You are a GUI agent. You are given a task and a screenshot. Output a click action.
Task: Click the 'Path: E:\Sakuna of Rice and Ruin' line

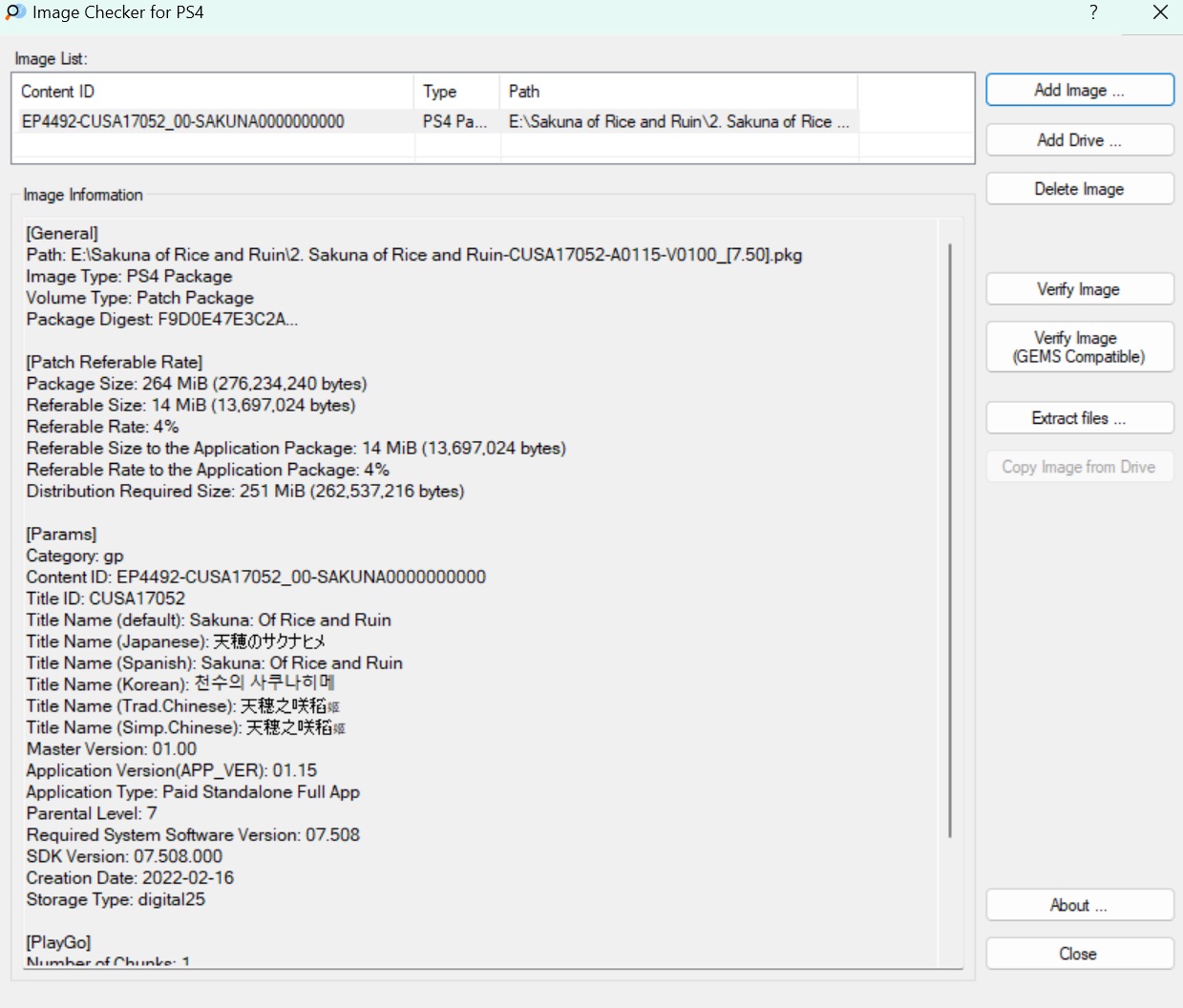point(414,255)
